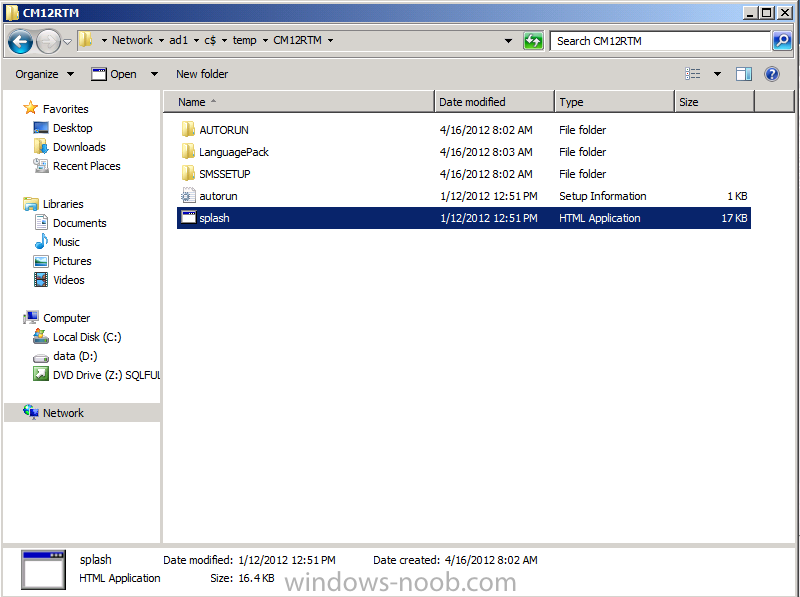
Task: Click the search magnifier icon
Action: click(x=782, y=41)
